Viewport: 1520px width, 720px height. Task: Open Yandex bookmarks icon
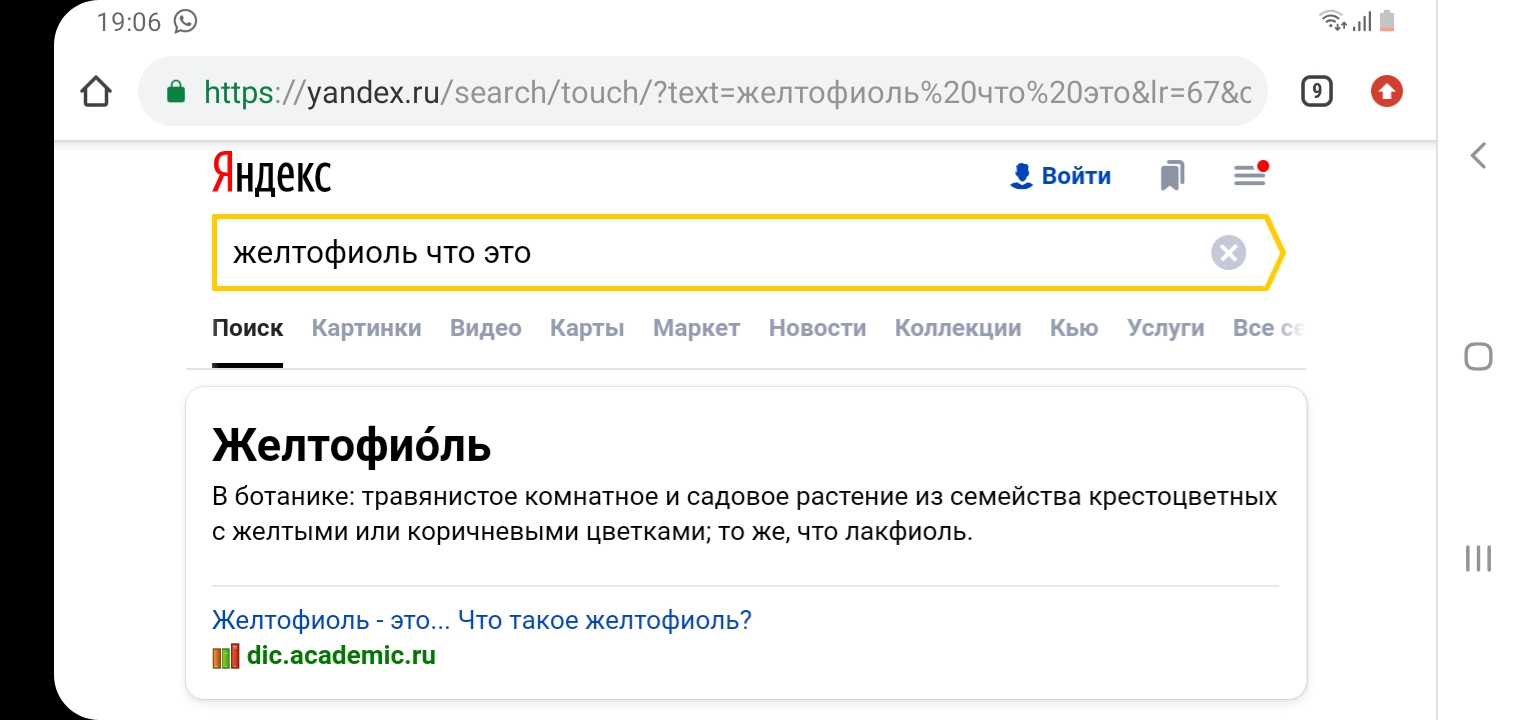pos(1172,176)
